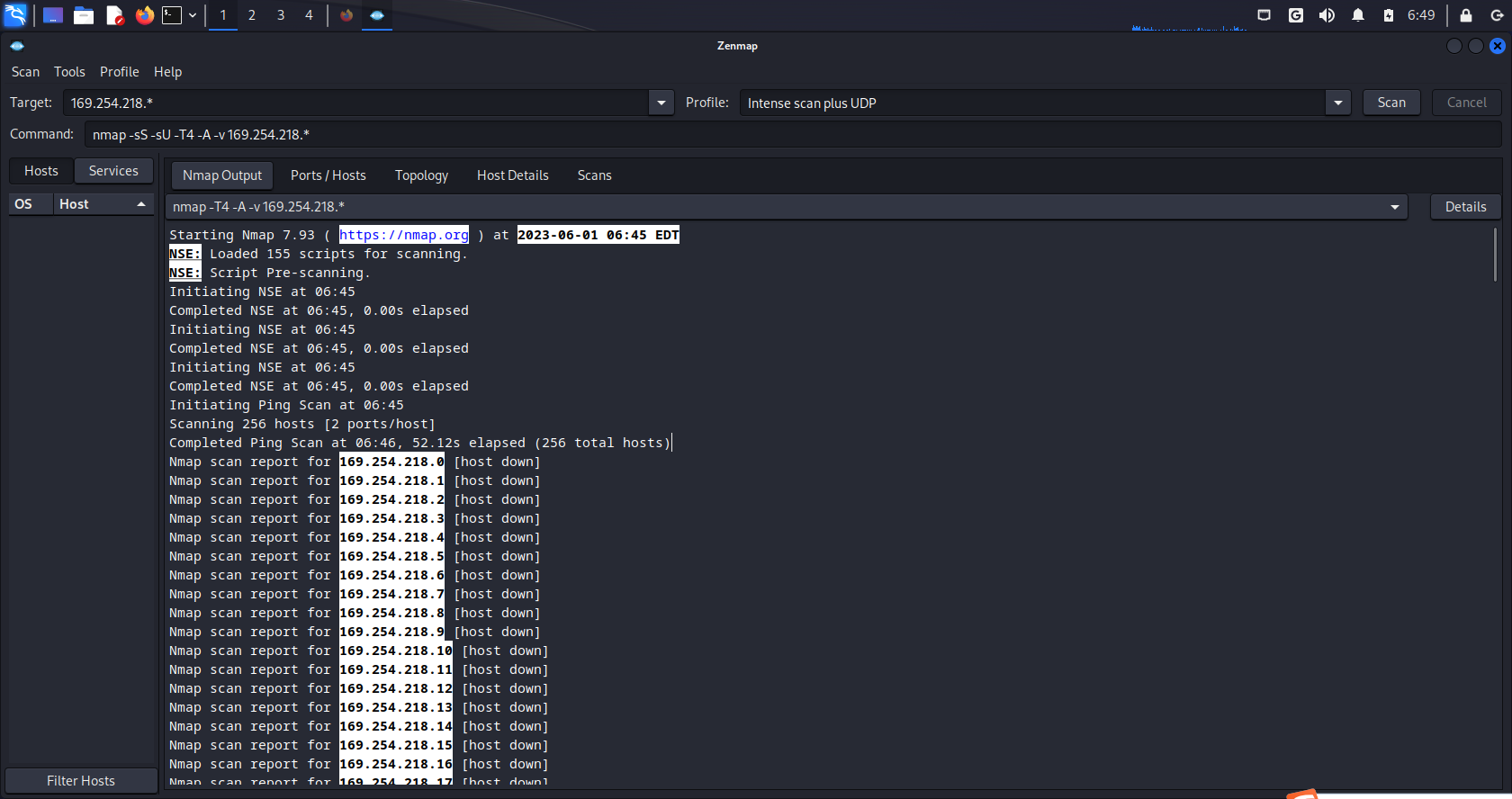The height and width of the screenshot is (799, 1512).
Task: Open the Tools menu
Action: [69, 72]
